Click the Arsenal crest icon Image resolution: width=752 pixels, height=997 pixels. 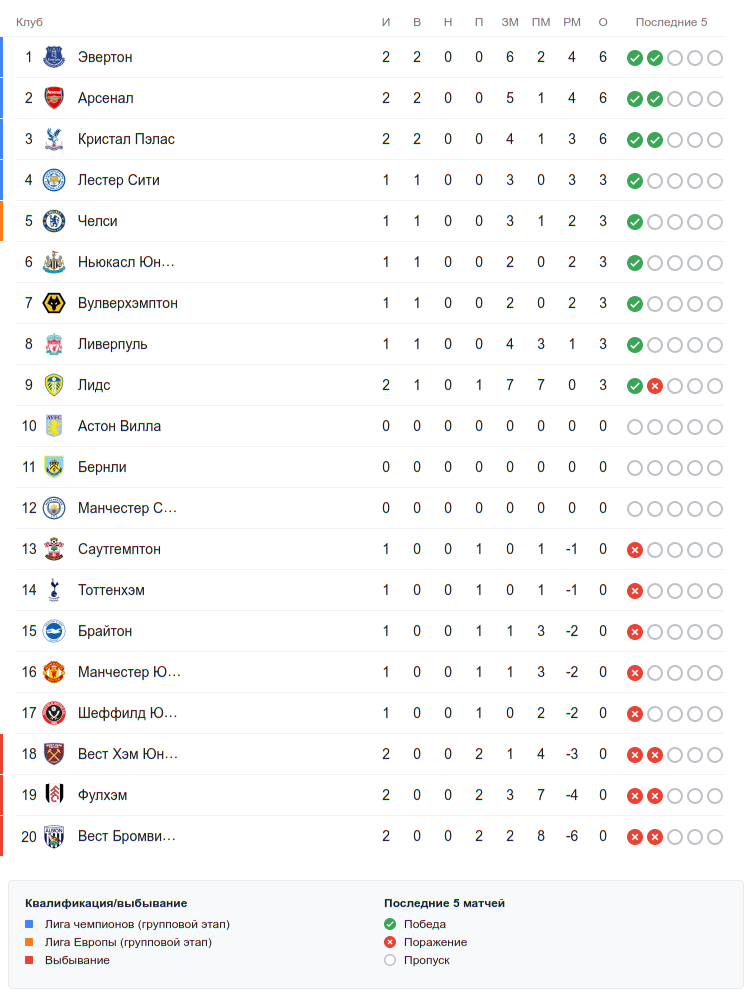[54, 98]
